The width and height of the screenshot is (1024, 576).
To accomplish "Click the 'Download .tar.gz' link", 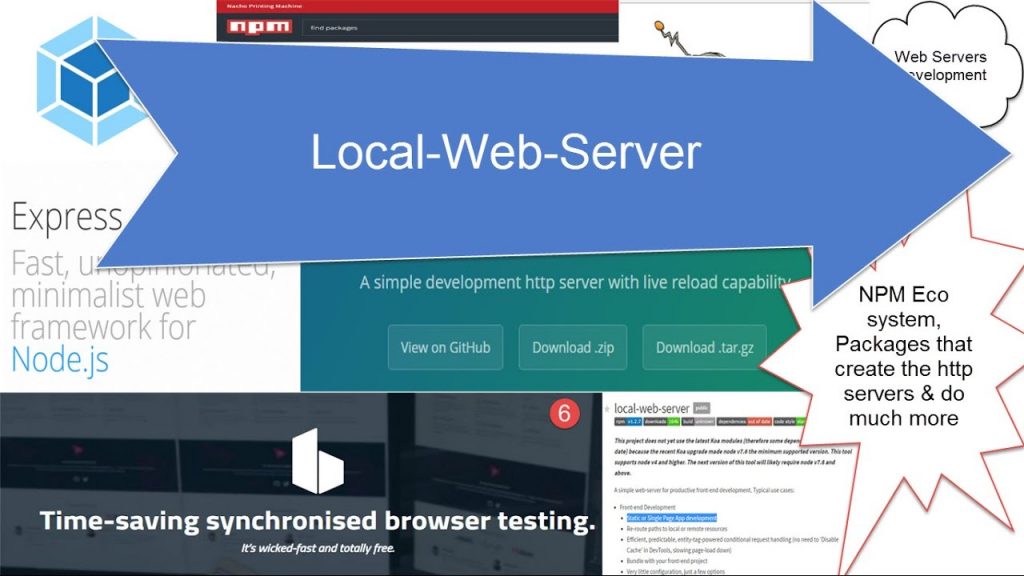I will coord(705,347).
